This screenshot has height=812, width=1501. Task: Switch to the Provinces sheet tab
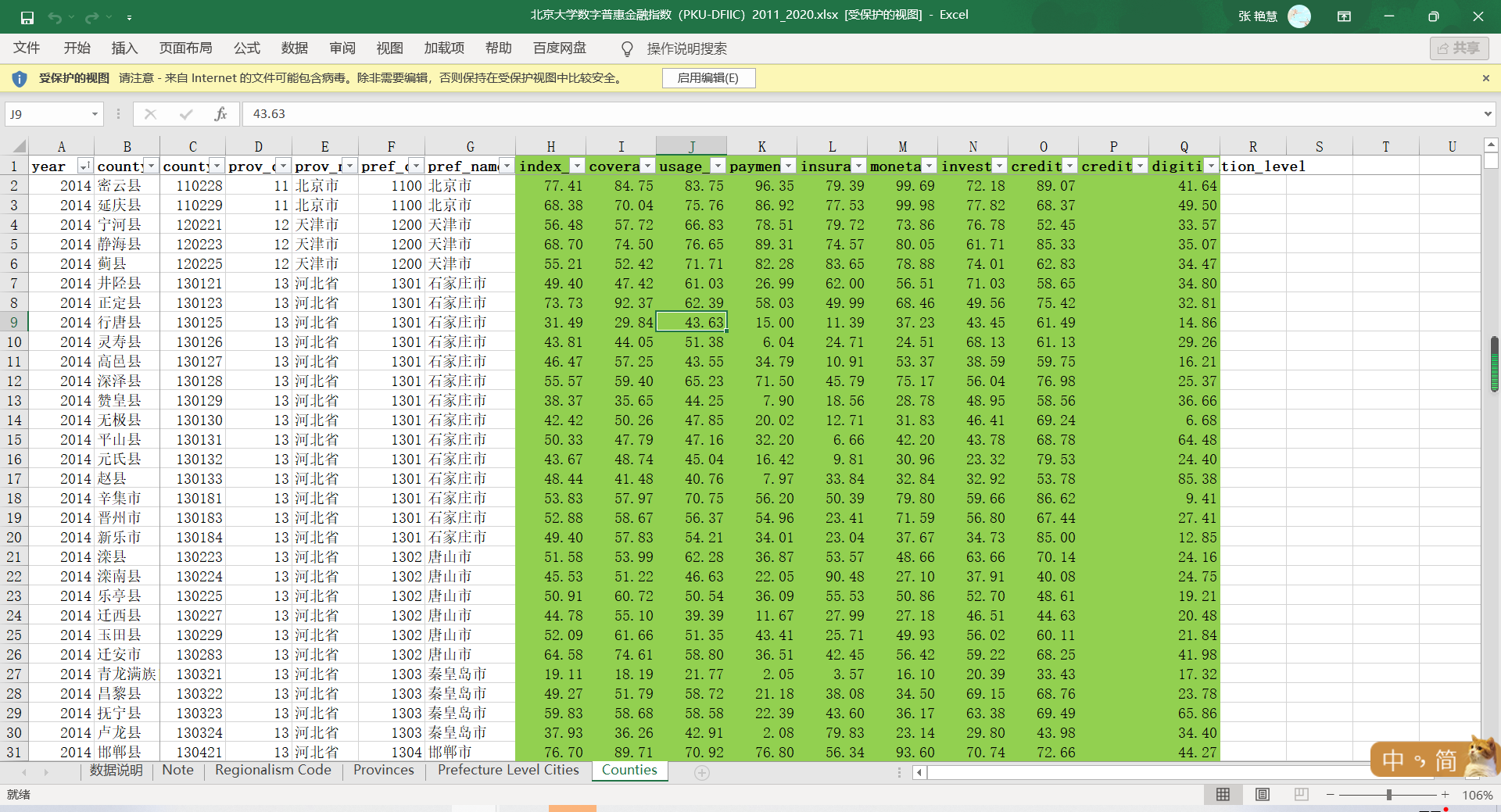tap(383, 771)
